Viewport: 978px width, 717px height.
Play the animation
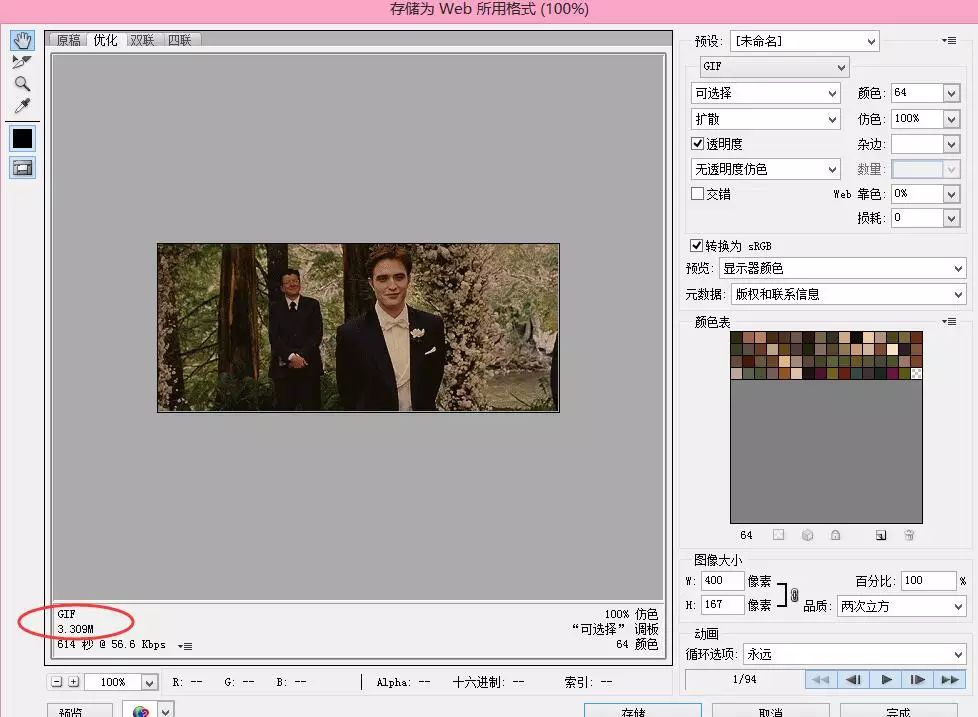point(886,680)
